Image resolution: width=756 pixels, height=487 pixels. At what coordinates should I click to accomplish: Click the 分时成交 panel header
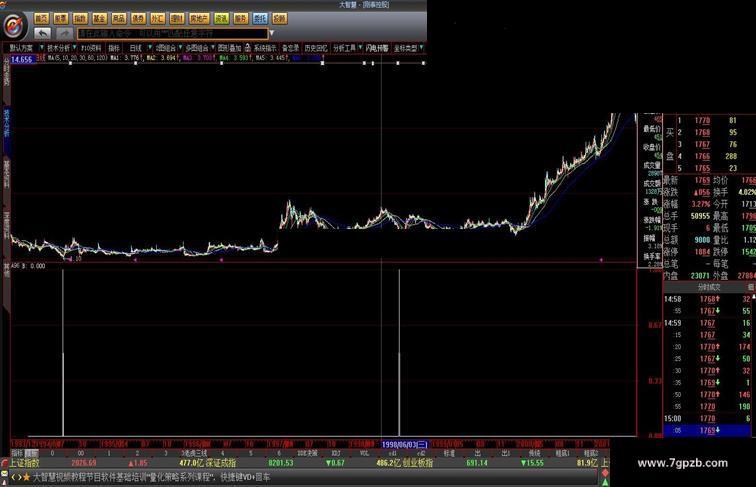tap(709, 287)
